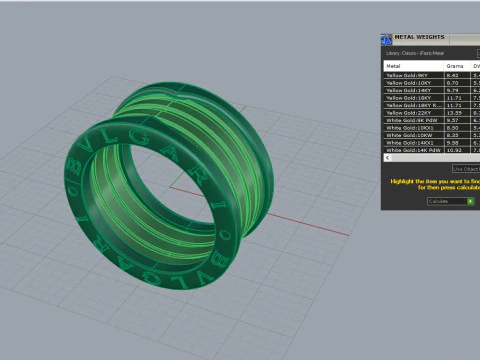This screenshot has width=480, height=360.
Task: Sort by the Grams column header
Action: [x=457, y=66]
